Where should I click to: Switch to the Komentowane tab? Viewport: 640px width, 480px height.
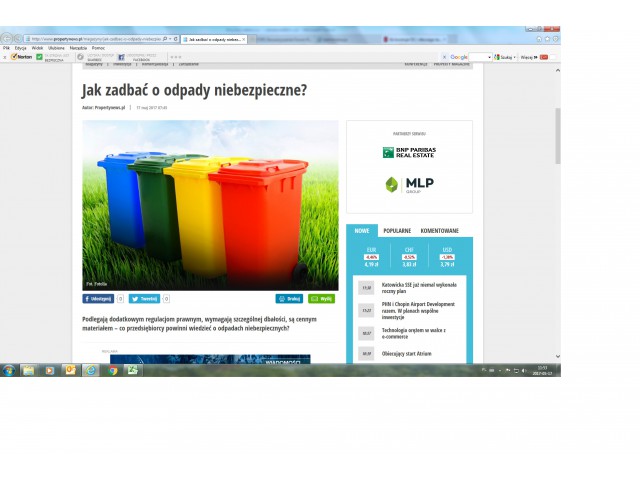(x=439, y=230)
